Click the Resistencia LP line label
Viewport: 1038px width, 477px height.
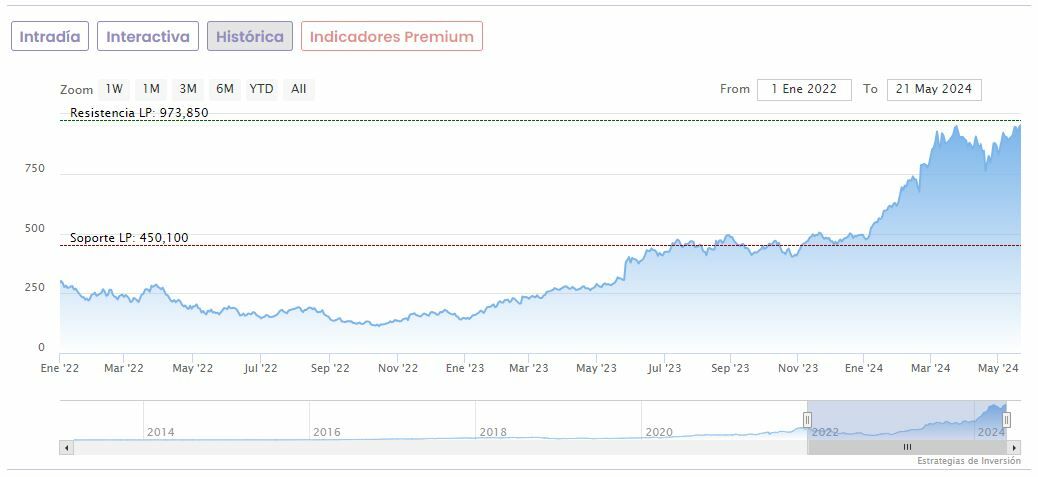tap(139, 113)
